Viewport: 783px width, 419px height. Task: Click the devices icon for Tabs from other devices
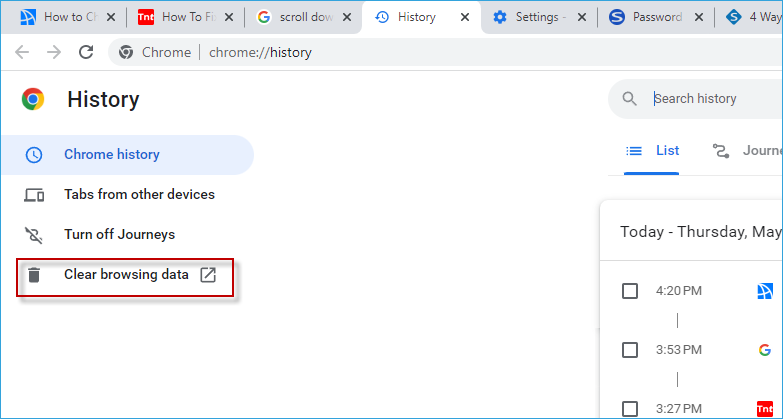[x=34, y=195]
